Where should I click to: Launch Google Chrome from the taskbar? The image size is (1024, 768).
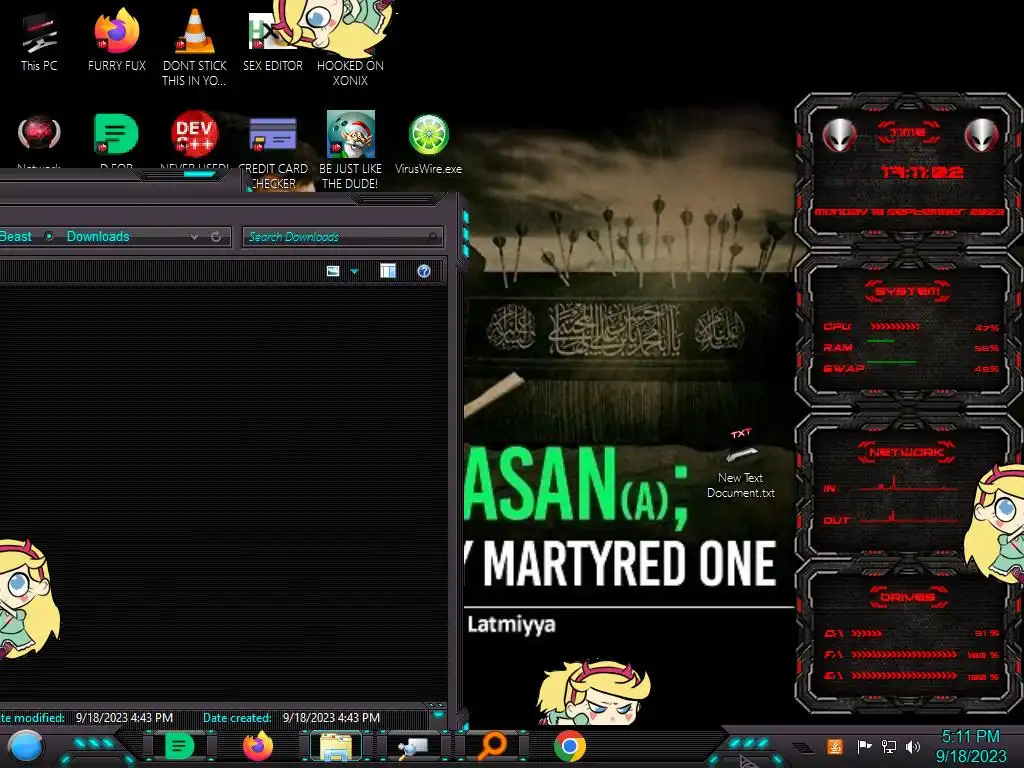click(569, 746)
